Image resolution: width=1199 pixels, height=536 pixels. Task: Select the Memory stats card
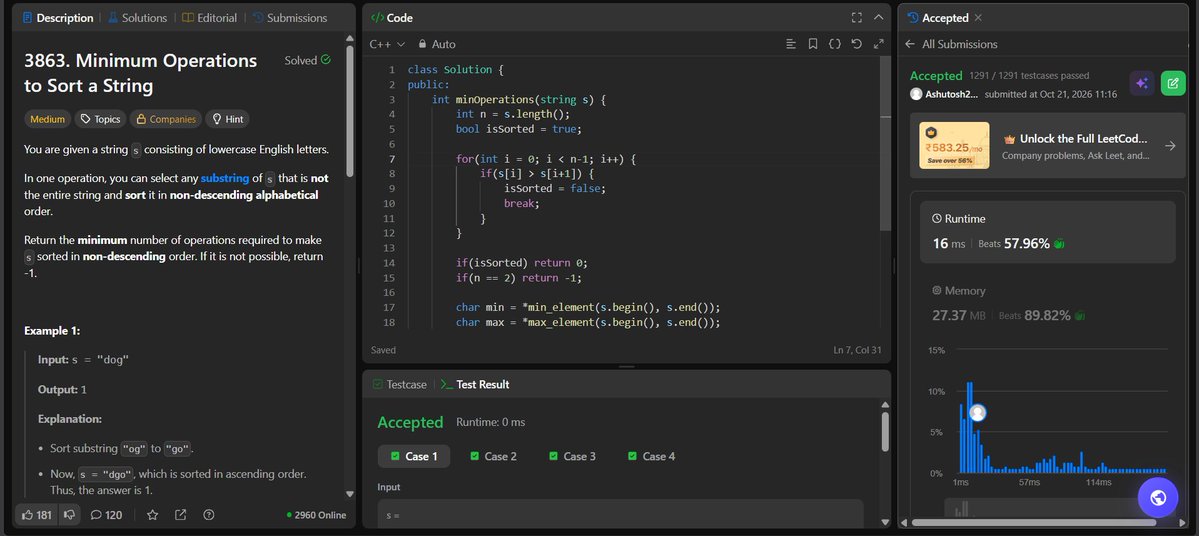(x=1048, y=304)
